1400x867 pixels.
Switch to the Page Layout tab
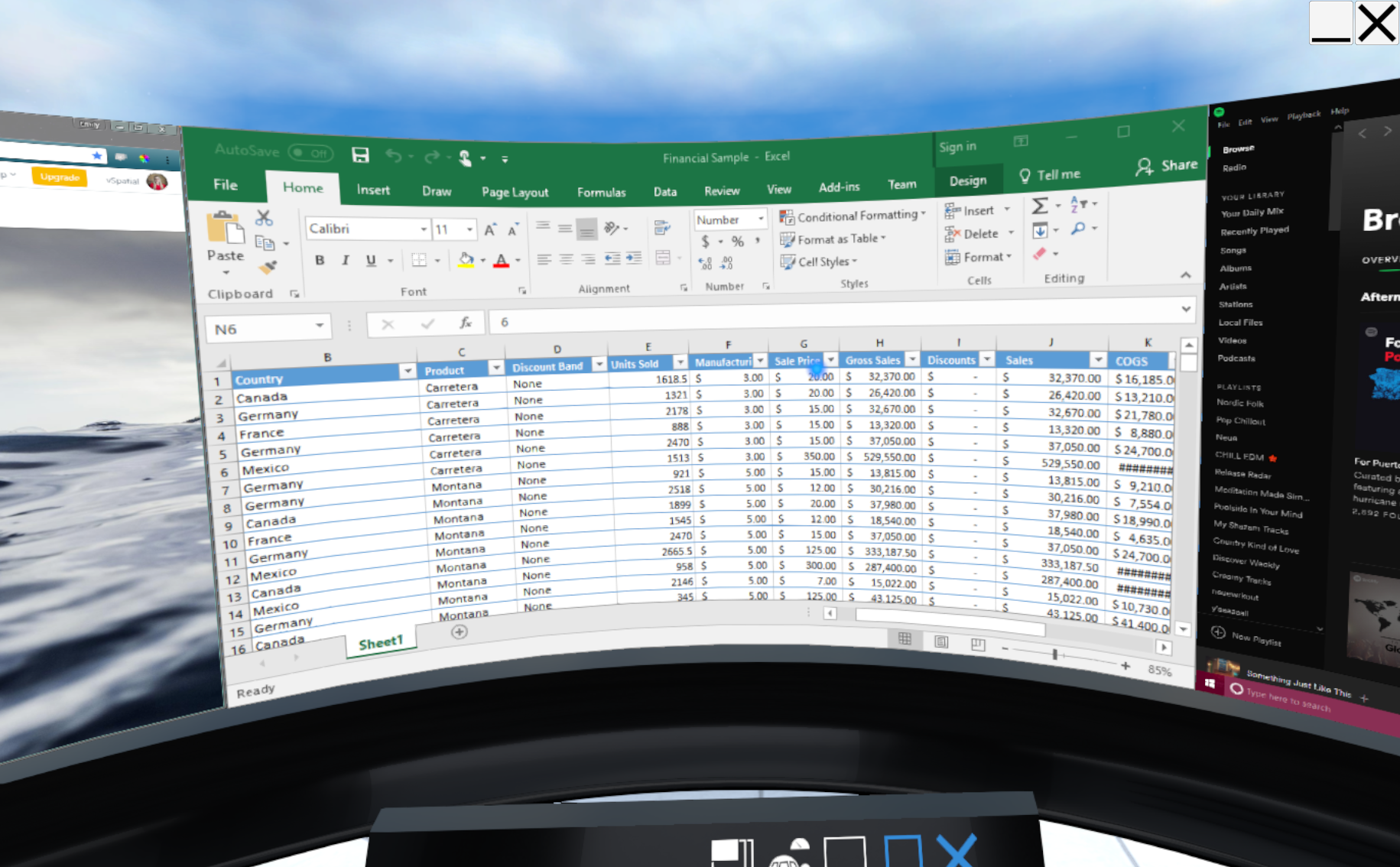point(515,192)
